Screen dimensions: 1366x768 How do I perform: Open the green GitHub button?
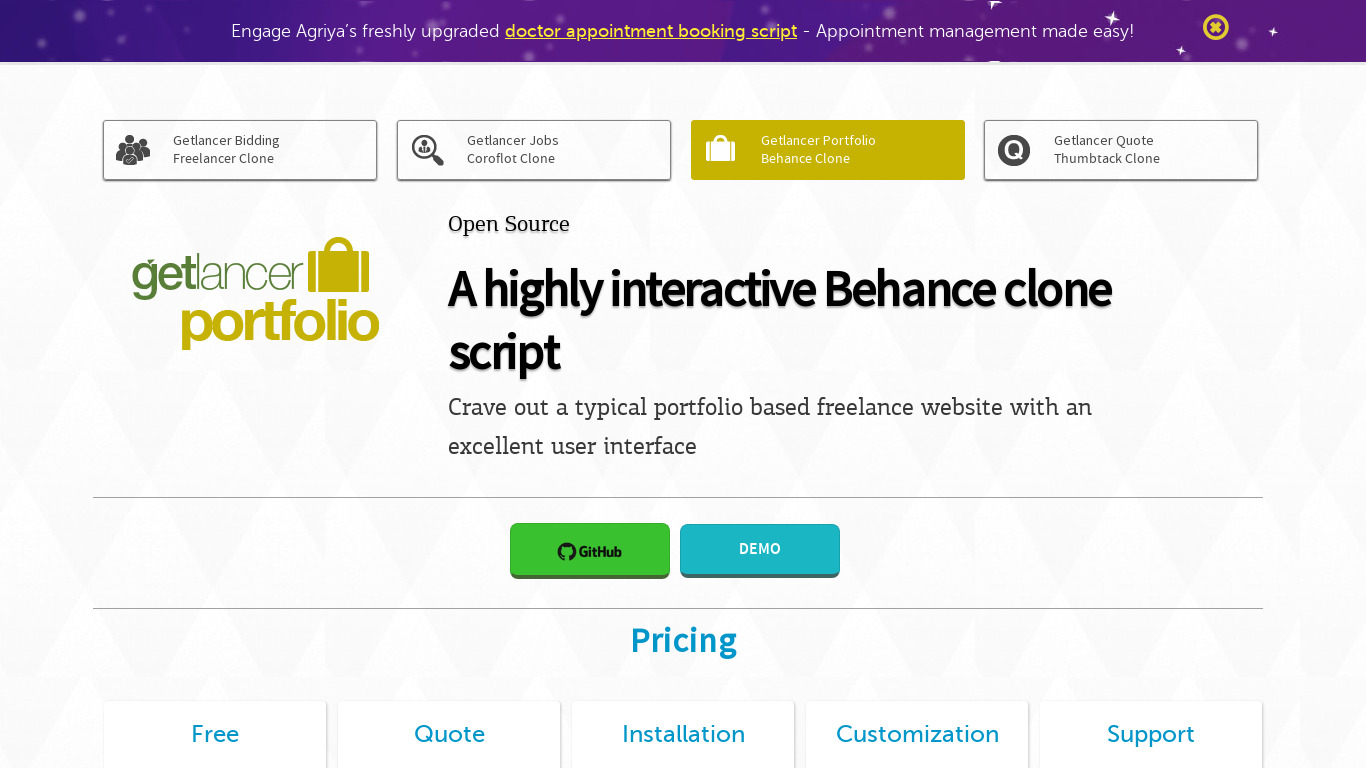[590, 550]
